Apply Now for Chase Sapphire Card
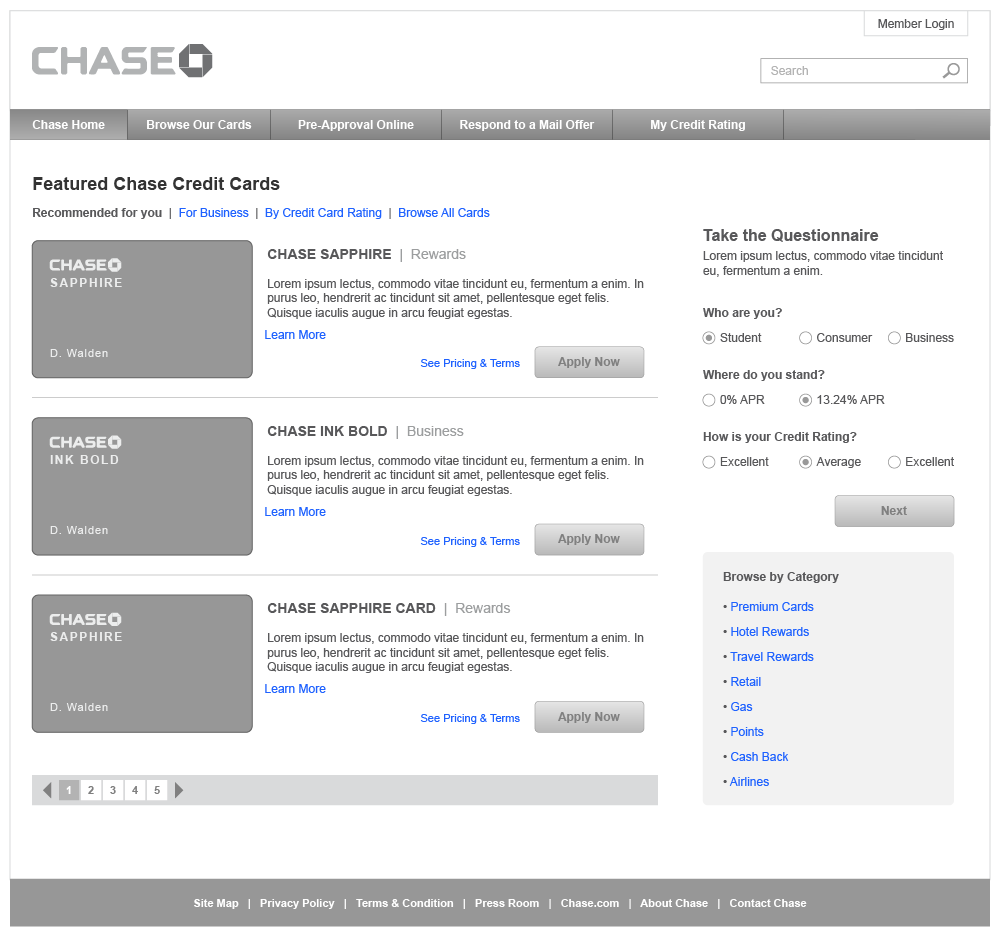The image size is (1000, 936). pos(589,717)
